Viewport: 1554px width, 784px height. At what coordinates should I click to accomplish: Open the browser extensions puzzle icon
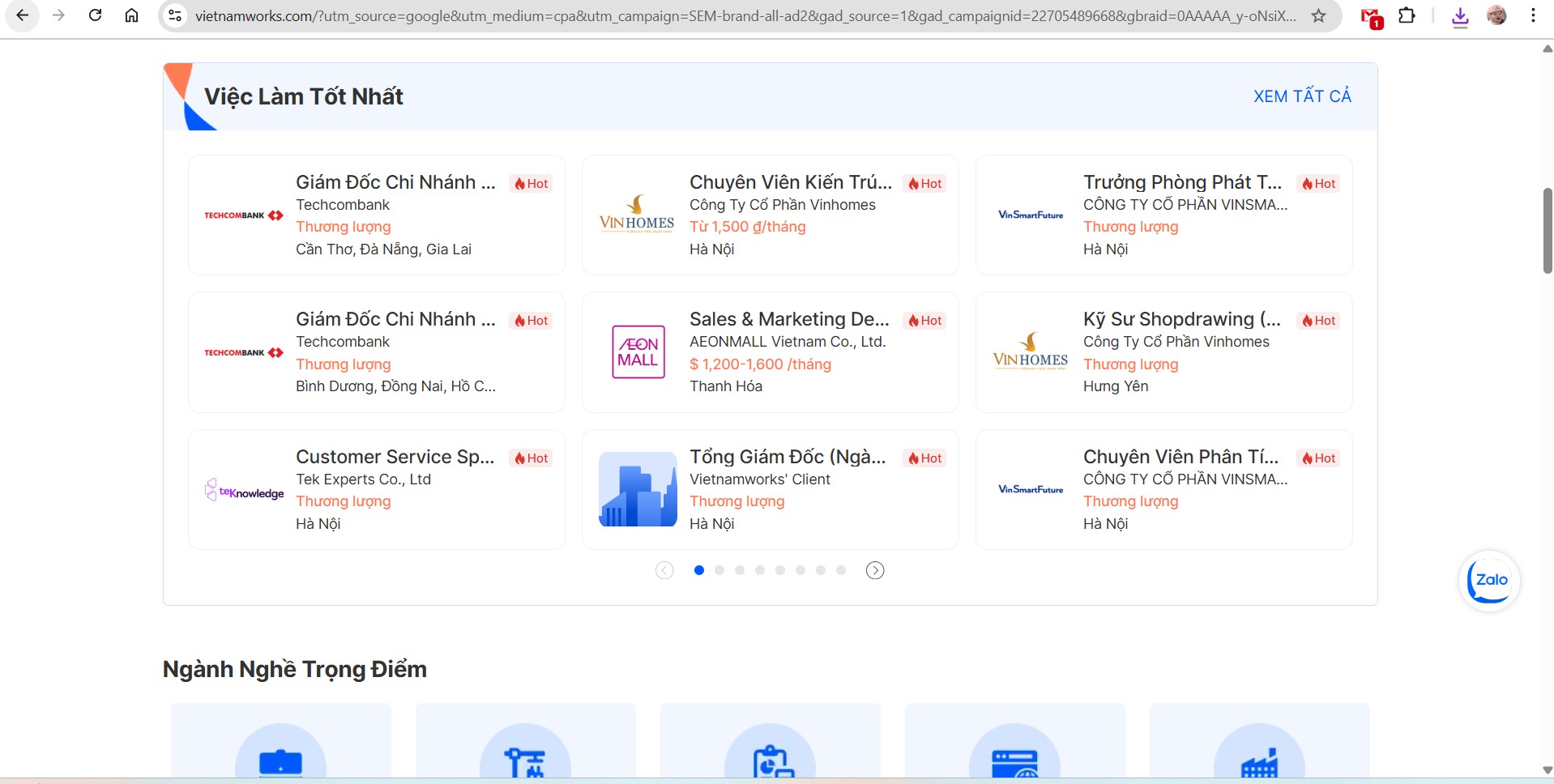tap(1407, 15)
